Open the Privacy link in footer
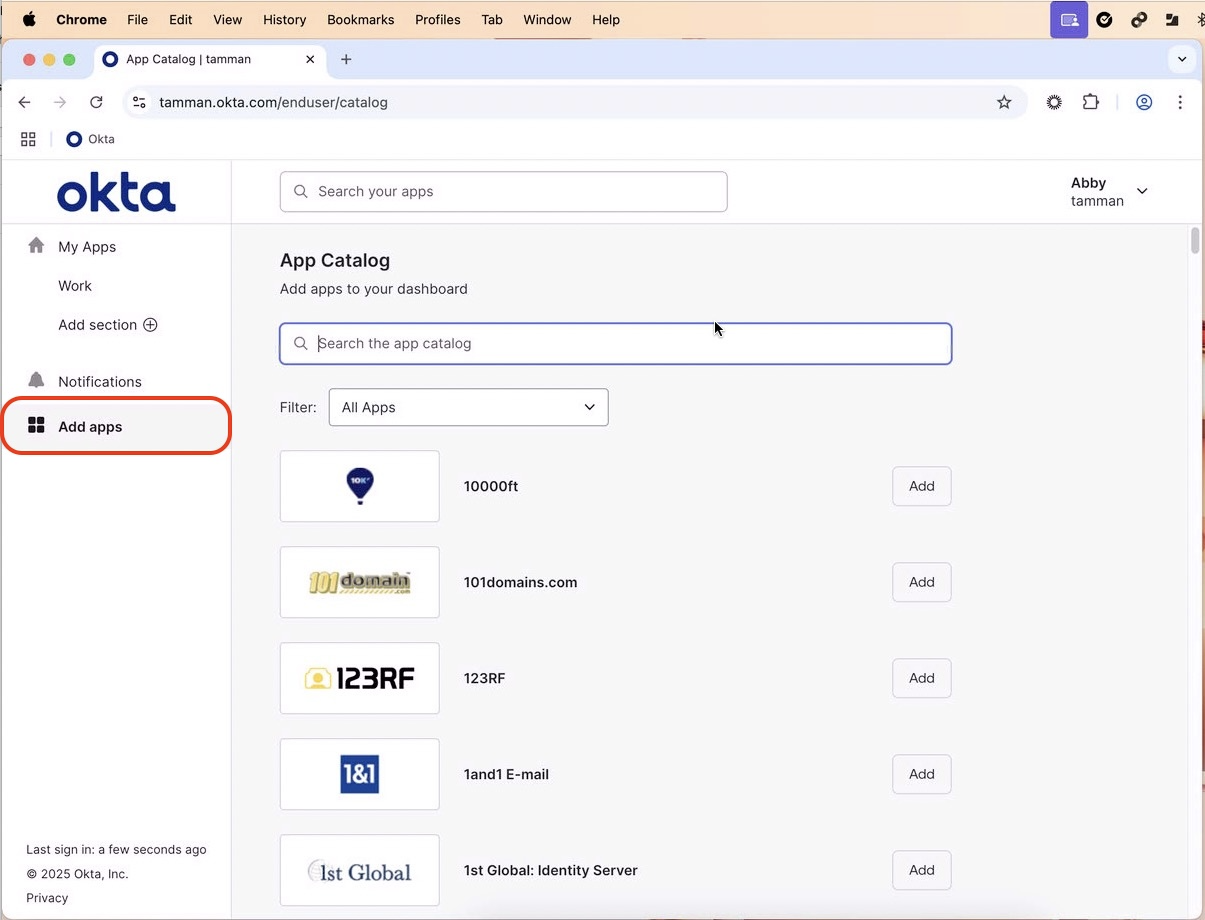 [47, 898]
